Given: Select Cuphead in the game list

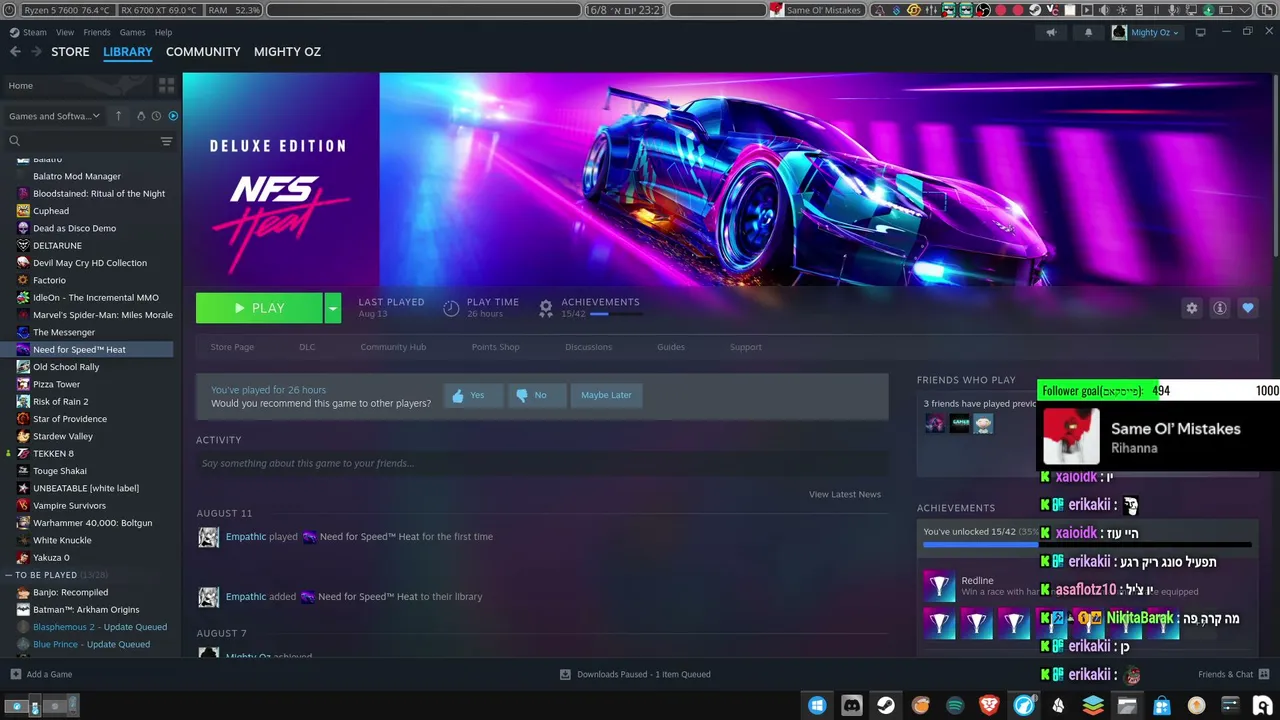Looking at the screenshot, I should (x=51, y=211).
